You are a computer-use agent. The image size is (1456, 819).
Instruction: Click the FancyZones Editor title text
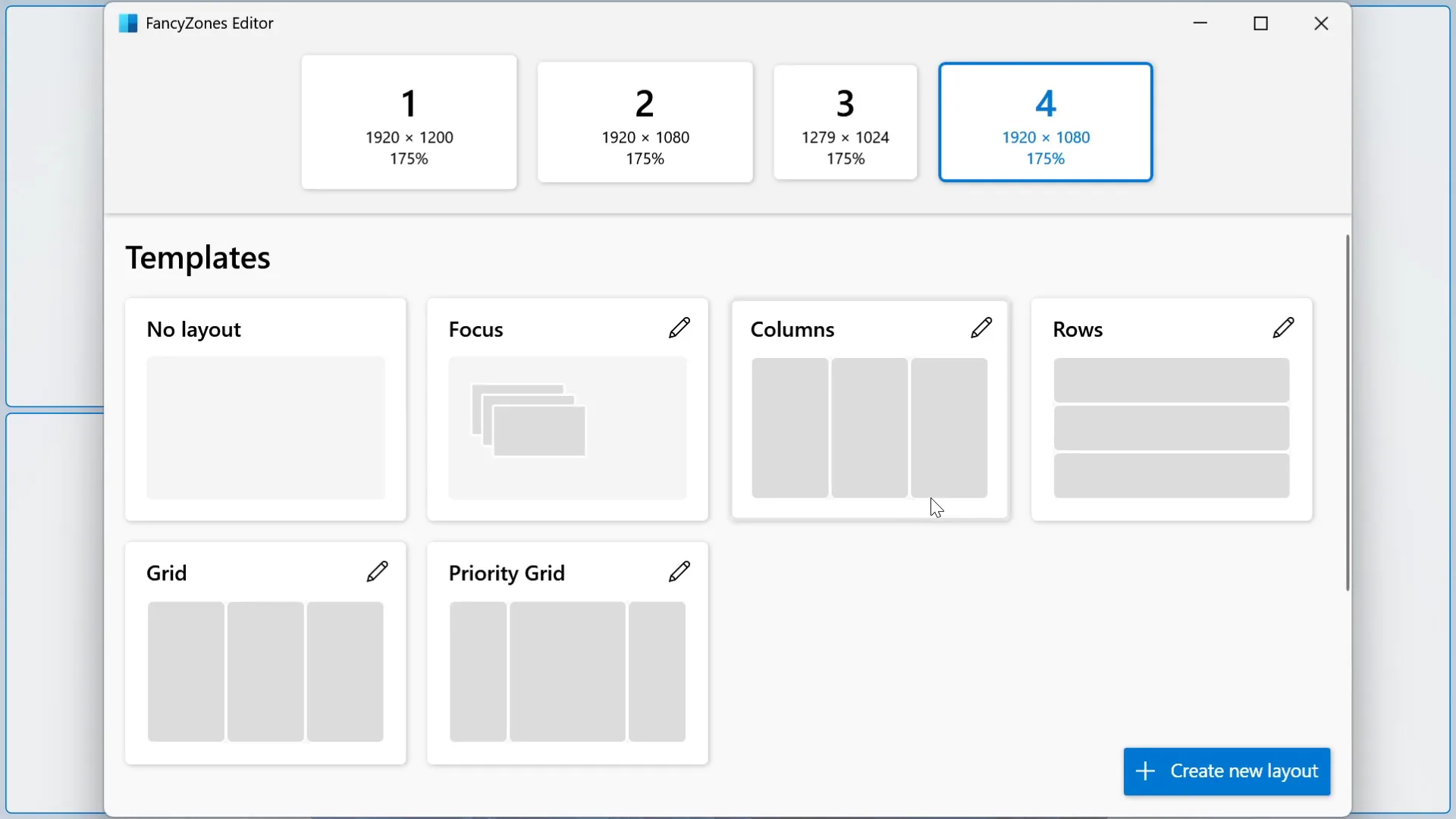pyautogui.click(x=209, y=24)
